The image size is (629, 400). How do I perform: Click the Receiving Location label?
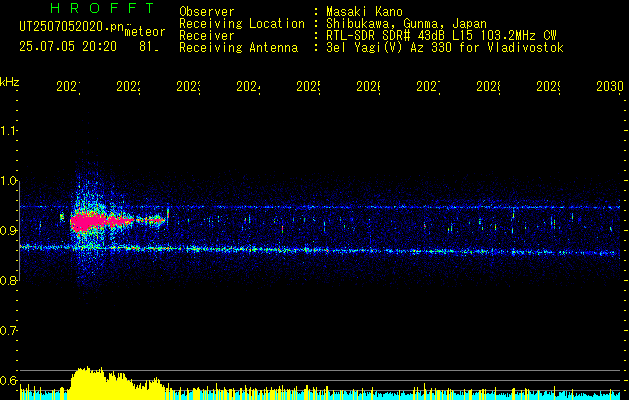pyautogui.click(x=242, y=24)
